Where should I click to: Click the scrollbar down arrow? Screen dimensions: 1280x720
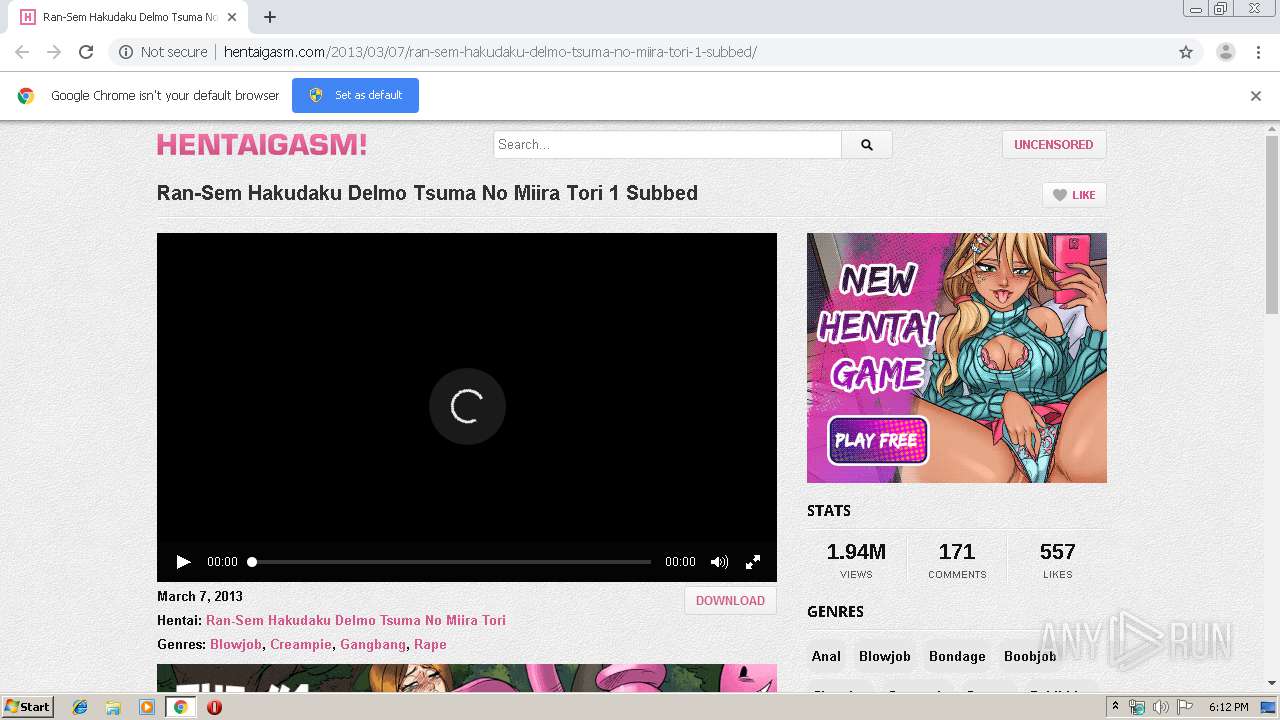coord(1271,683)
